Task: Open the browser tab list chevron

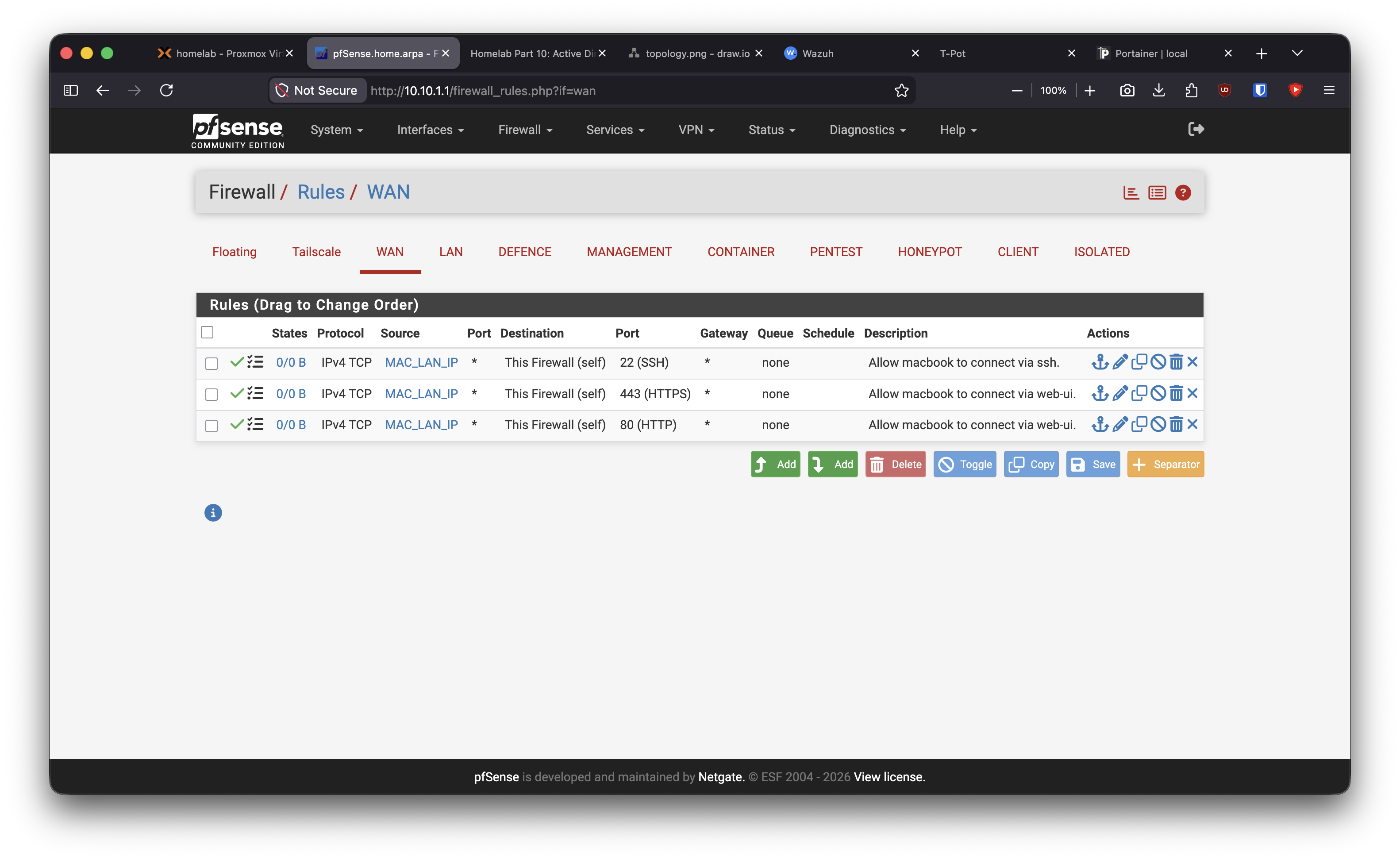Action: click(x=1296, y=54)
